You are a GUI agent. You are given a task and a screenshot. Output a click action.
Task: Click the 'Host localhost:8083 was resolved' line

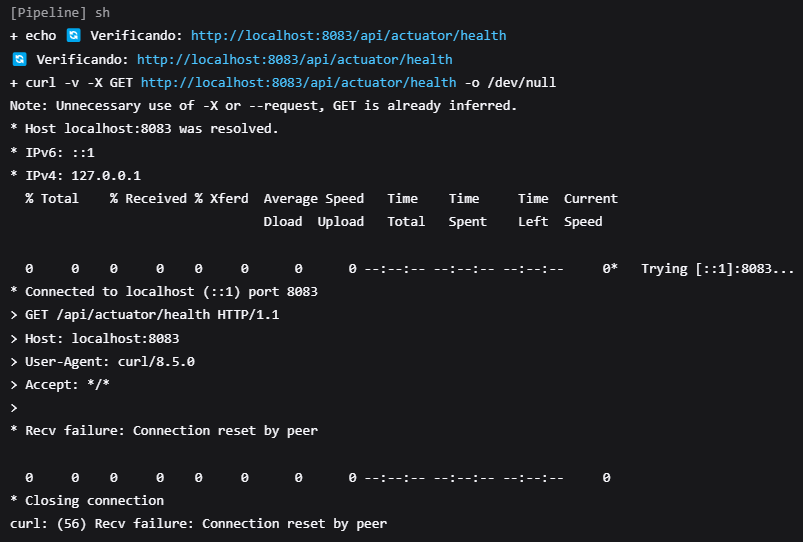coord(144,129)
